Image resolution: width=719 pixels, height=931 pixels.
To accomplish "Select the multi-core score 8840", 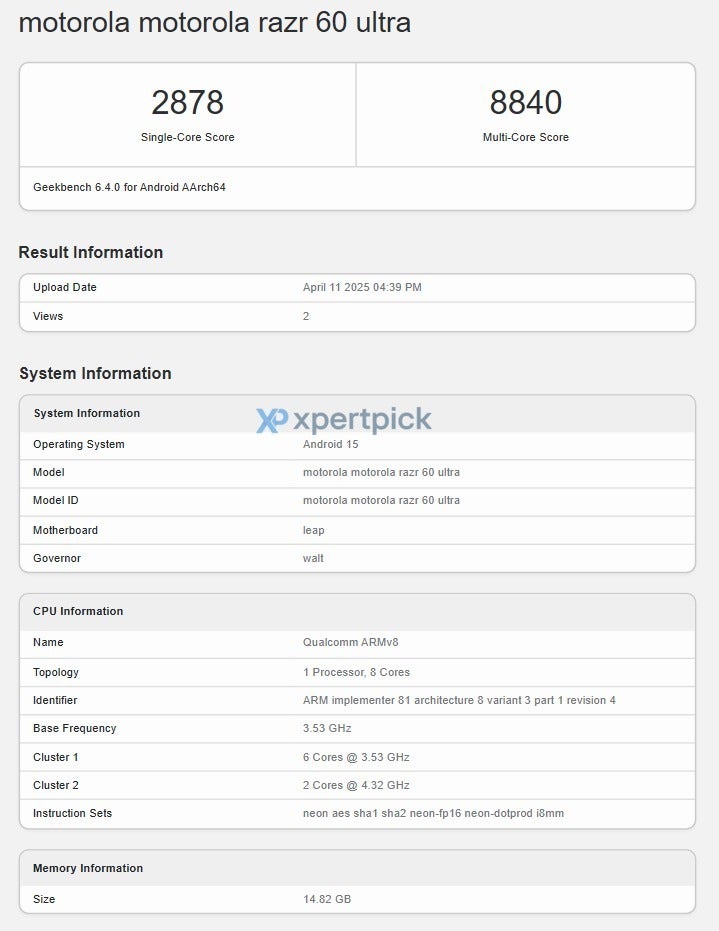I will coord(525,102).
